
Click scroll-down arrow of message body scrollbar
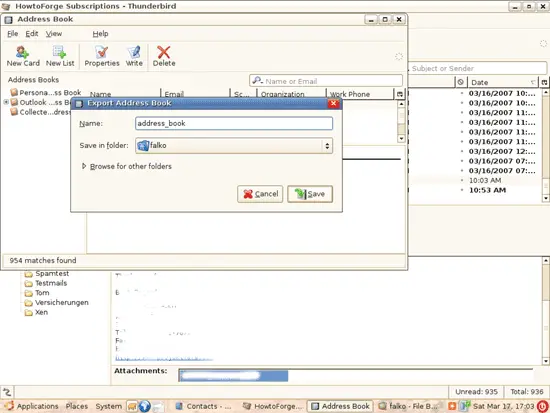pos(545,361)
